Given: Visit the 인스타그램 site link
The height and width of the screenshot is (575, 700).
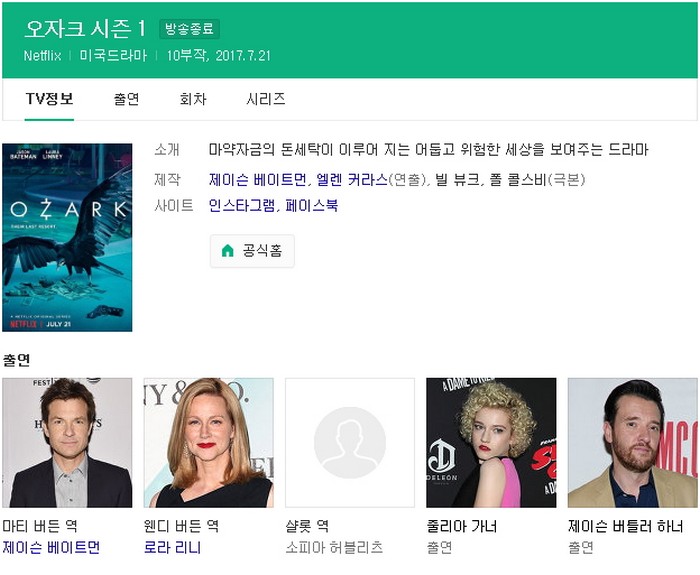Looking at the screenshot, I should (241, 206).
